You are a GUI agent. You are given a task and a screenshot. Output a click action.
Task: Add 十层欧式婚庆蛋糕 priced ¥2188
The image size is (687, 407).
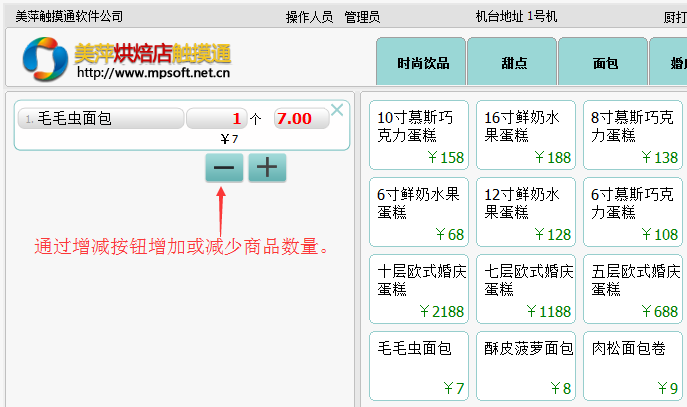(x=421, y=289)
